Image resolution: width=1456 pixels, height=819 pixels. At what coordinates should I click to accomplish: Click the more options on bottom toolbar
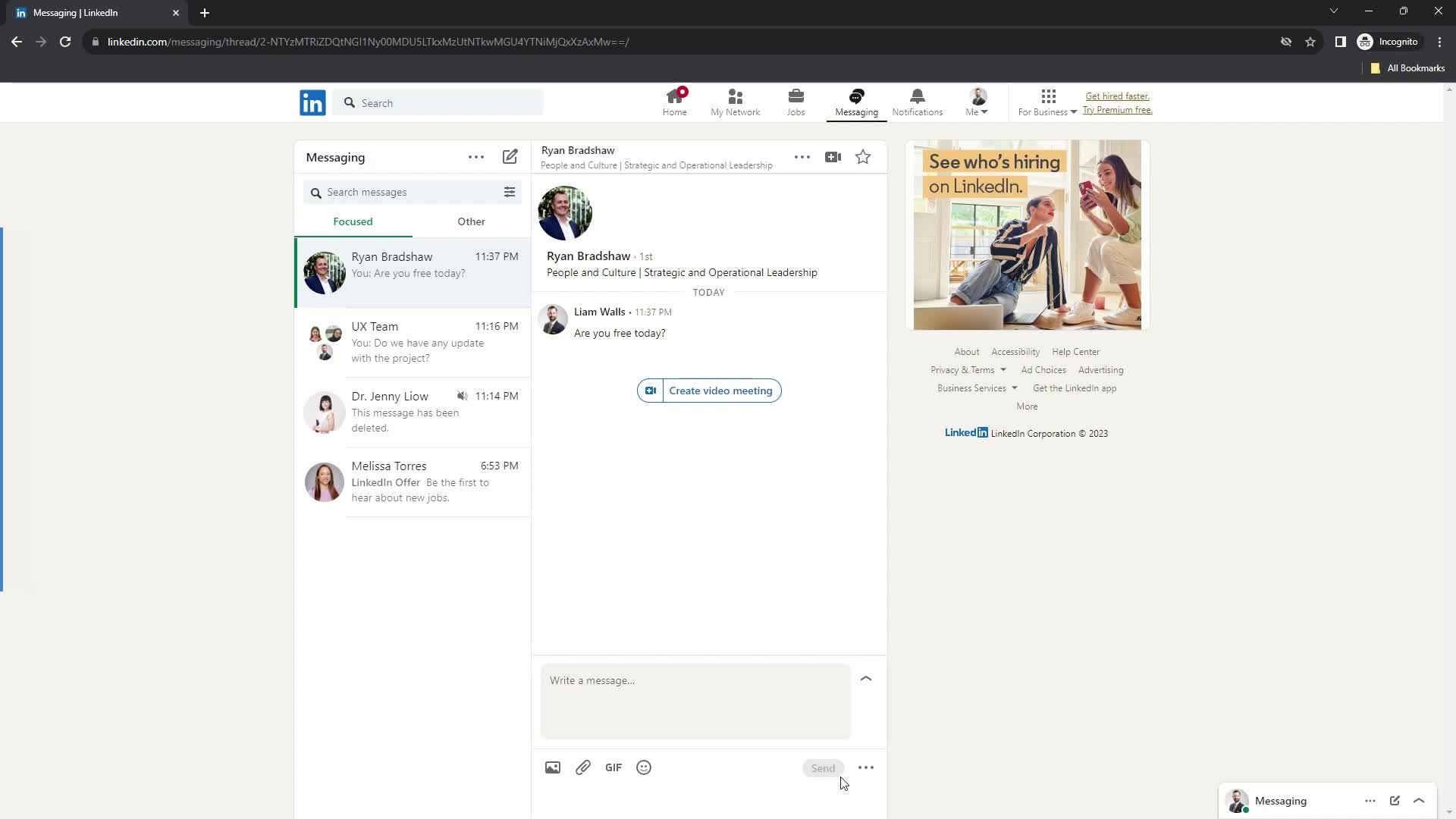coord(866,767)
